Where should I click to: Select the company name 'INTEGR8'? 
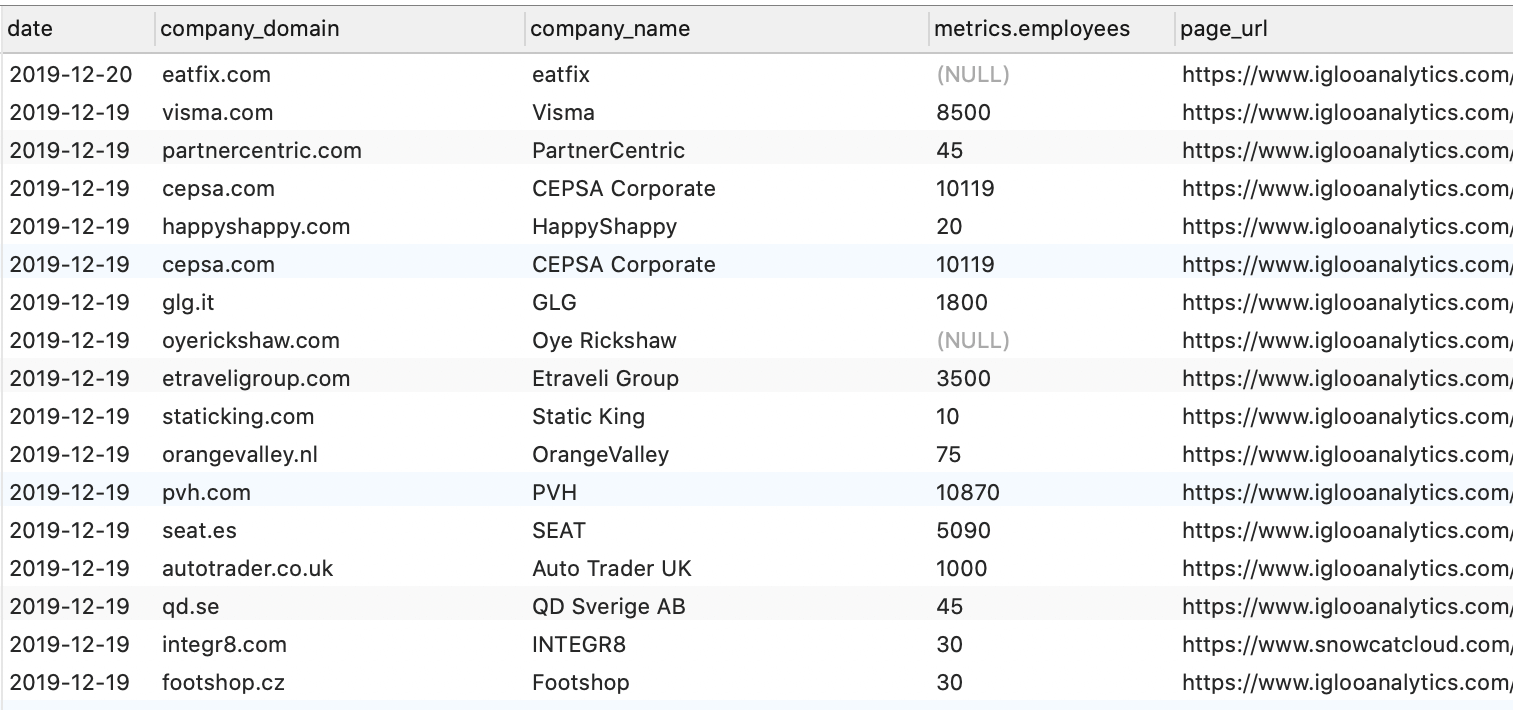click(x=579, y=645)
